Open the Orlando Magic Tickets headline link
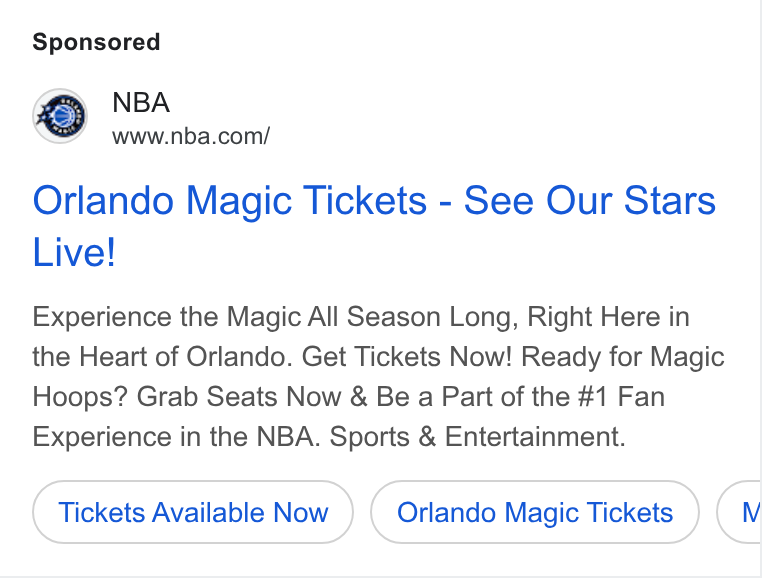Image resolution: width=762 pixels, height=578 pixels. pyautogui.click(x=374, y=227)
